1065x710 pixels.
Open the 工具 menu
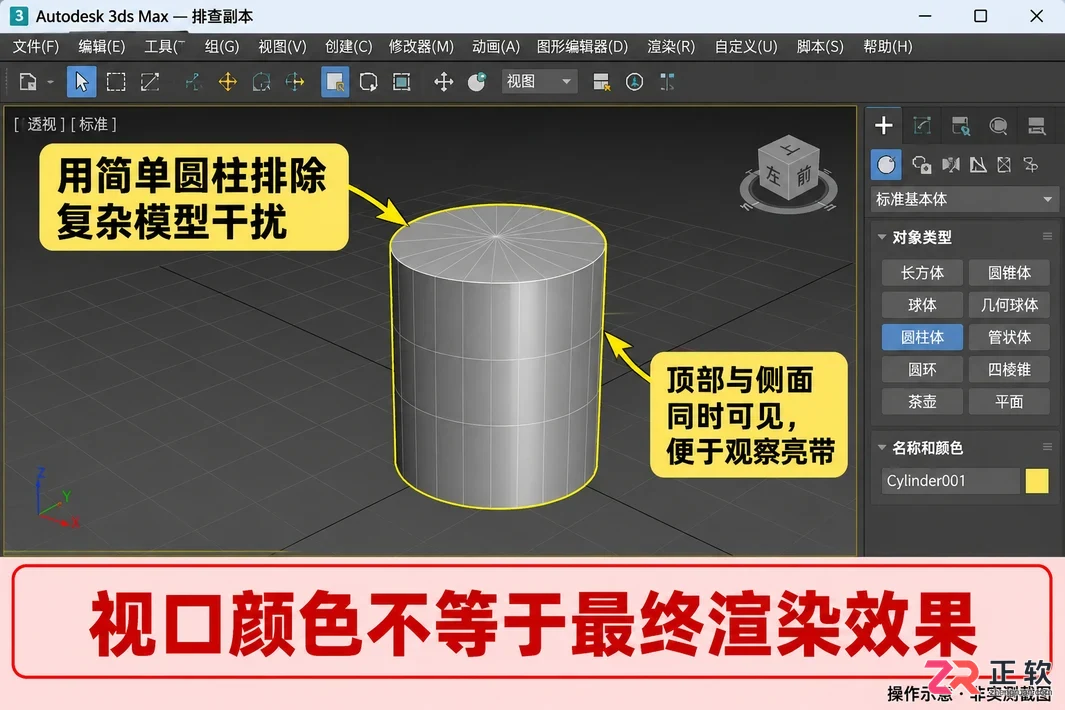[164, 46]
